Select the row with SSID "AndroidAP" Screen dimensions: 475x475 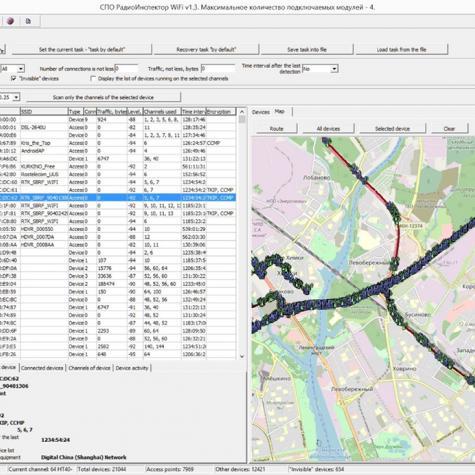click(118, 151)
